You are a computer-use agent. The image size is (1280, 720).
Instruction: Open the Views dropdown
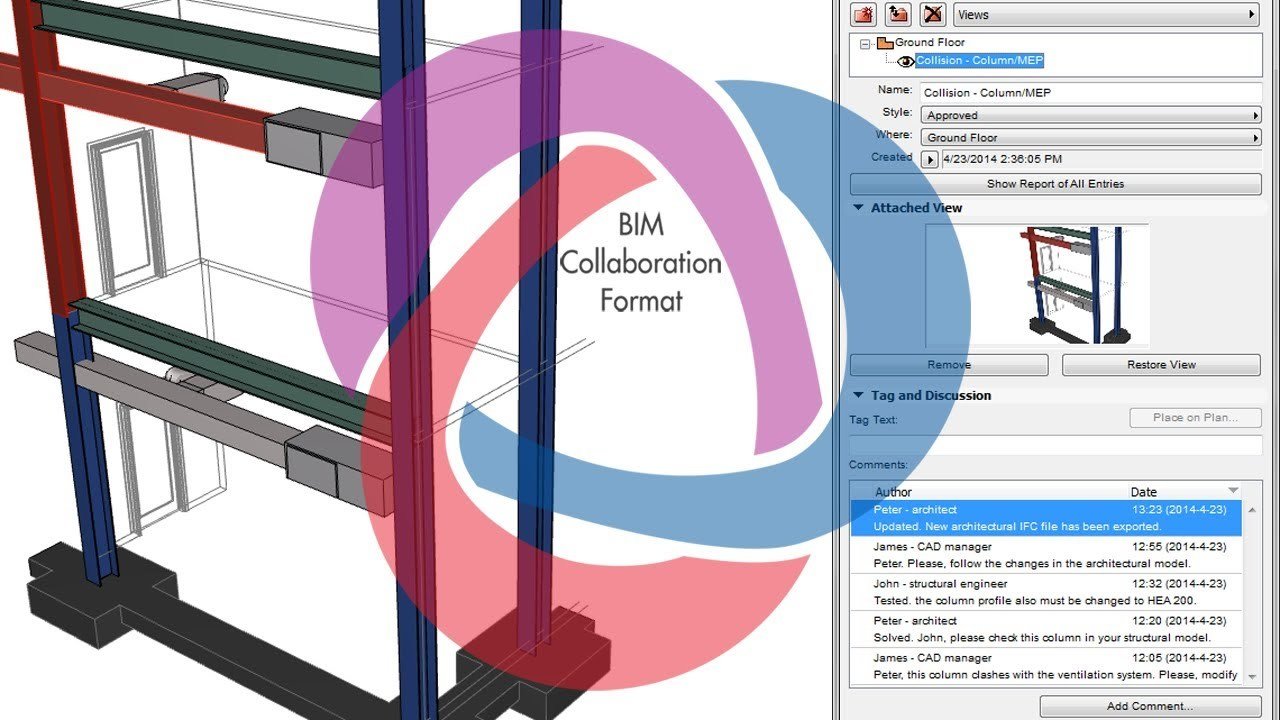point(1106,14)
